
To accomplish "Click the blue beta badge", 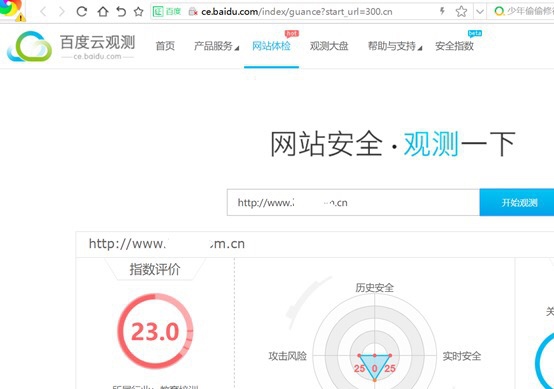I will click(x=475, y=33).
